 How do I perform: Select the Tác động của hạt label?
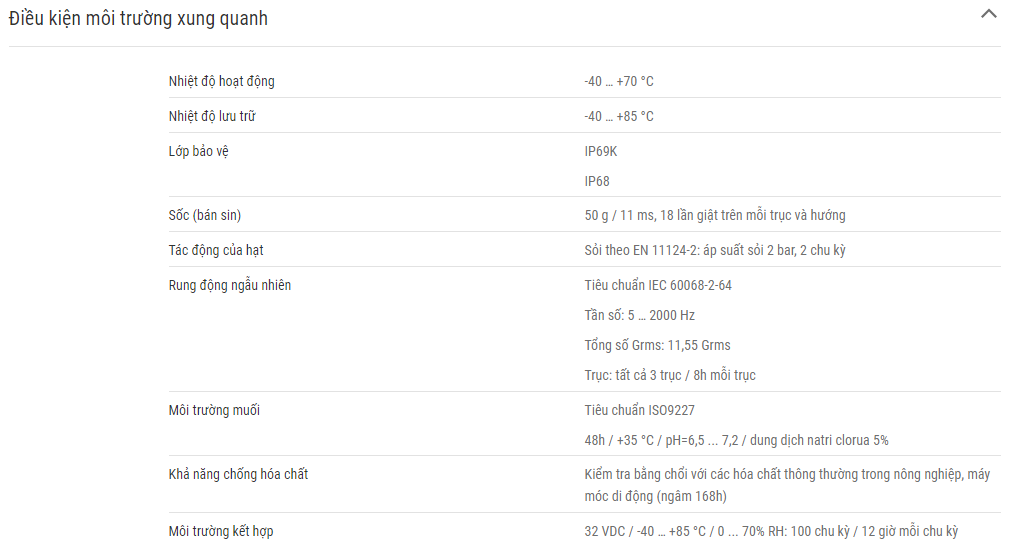(x=216, y=250)
